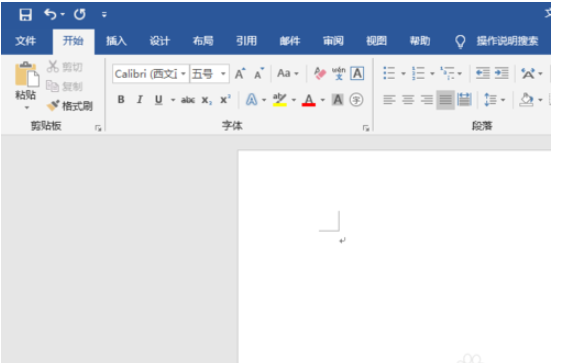
Task: Switch to the 插入 (Insert) tab
Action: pyautogui.click(x=116, y=41)
